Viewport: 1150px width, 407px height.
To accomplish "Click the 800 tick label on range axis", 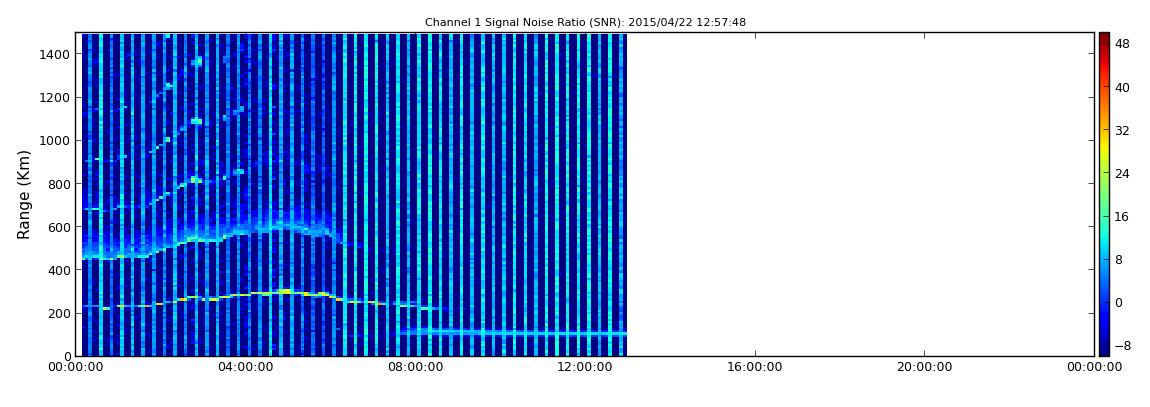I will (x=59, y=184).
